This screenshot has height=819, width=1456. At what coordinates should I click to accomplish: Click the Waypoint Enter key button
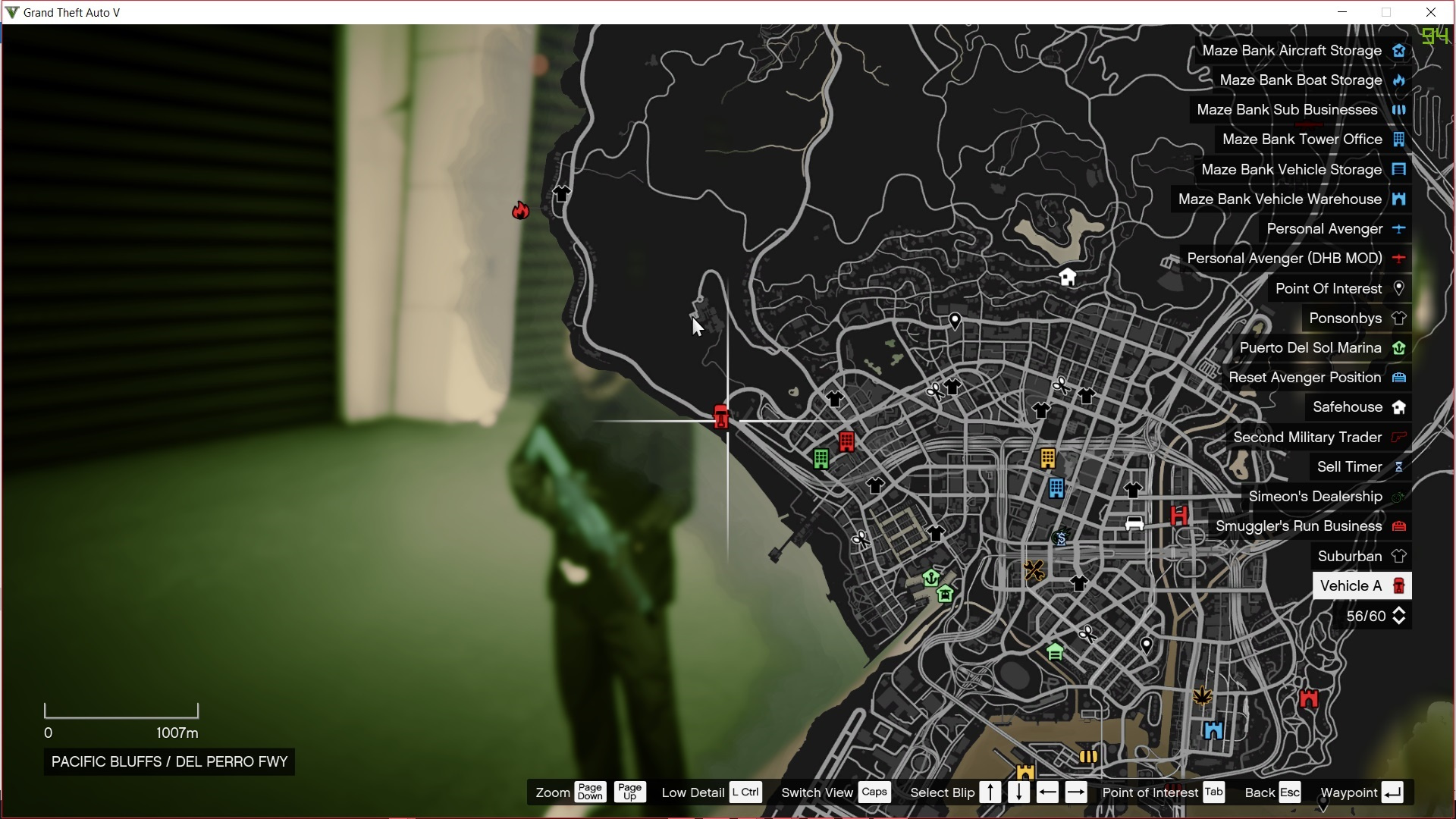pos(1392,792)
